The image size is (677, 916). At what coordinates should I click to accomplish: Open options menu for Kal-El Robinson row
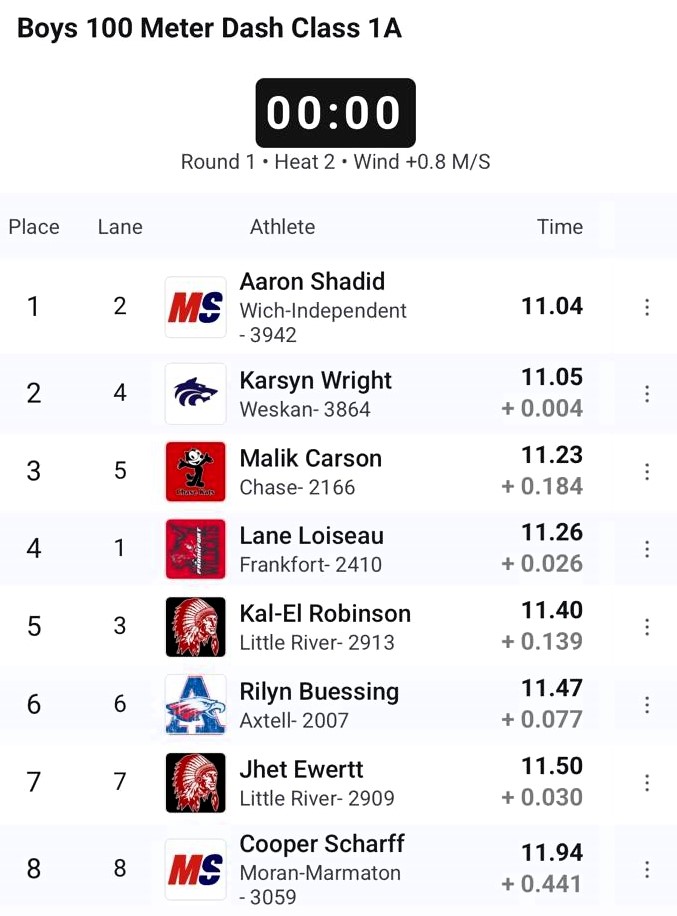pyautogui.click(x=647, y=627)
